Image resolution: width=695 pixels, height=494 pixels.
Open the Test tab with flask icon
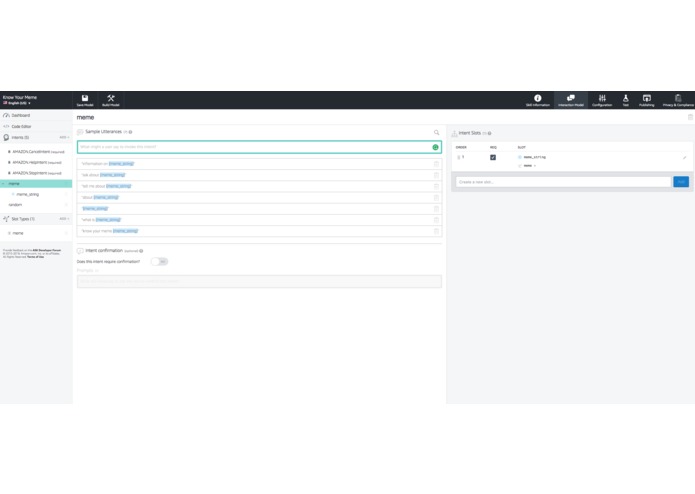(x=625, y=100)
